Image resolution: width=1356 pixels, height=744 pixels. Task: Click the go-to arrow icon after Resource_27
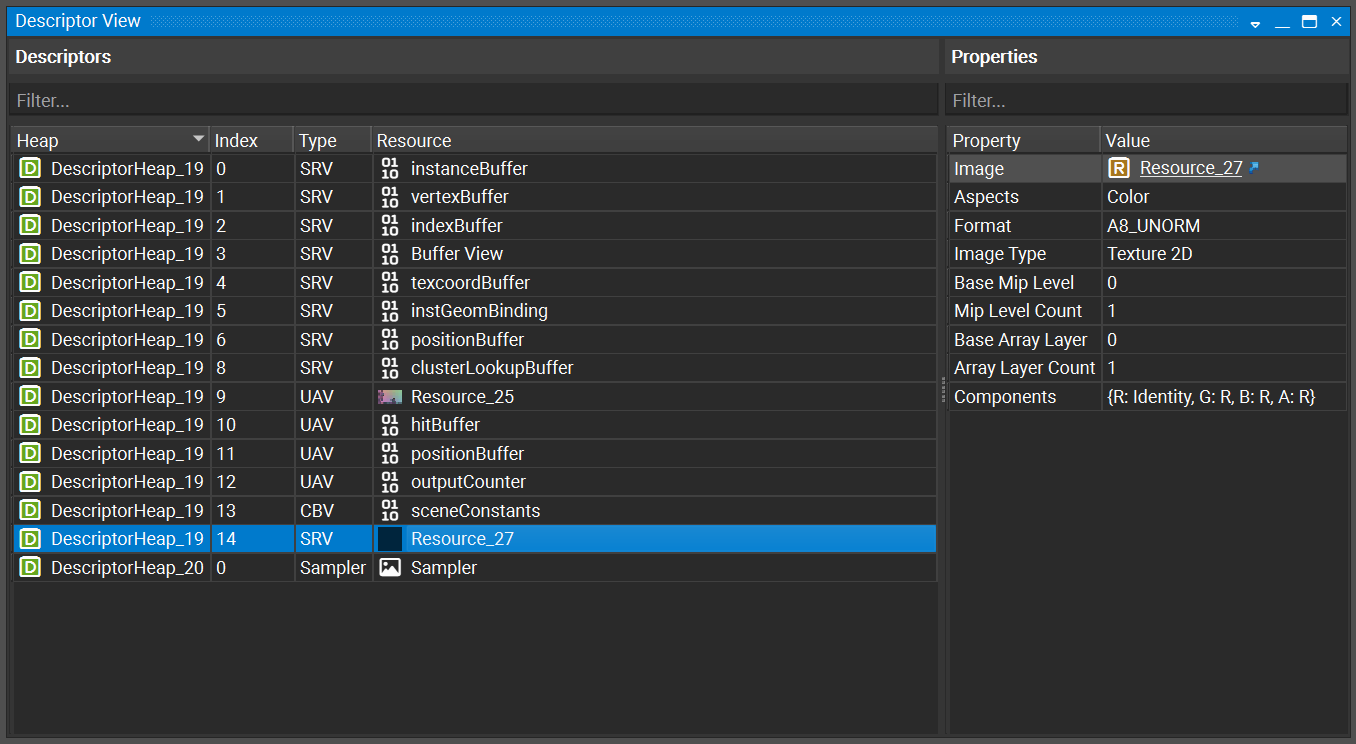[x=1254, y=168]
